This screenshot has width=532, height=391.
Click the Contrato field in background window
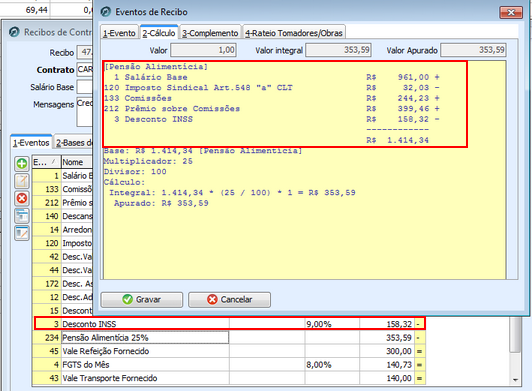pos(85,69)
